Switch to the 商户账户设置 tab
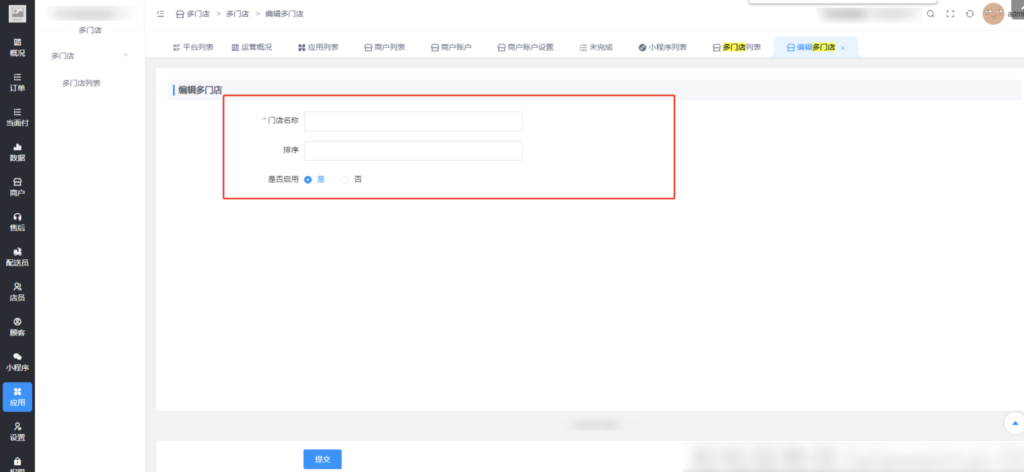This screenshot has width=1024, height=472. point(525,47)
